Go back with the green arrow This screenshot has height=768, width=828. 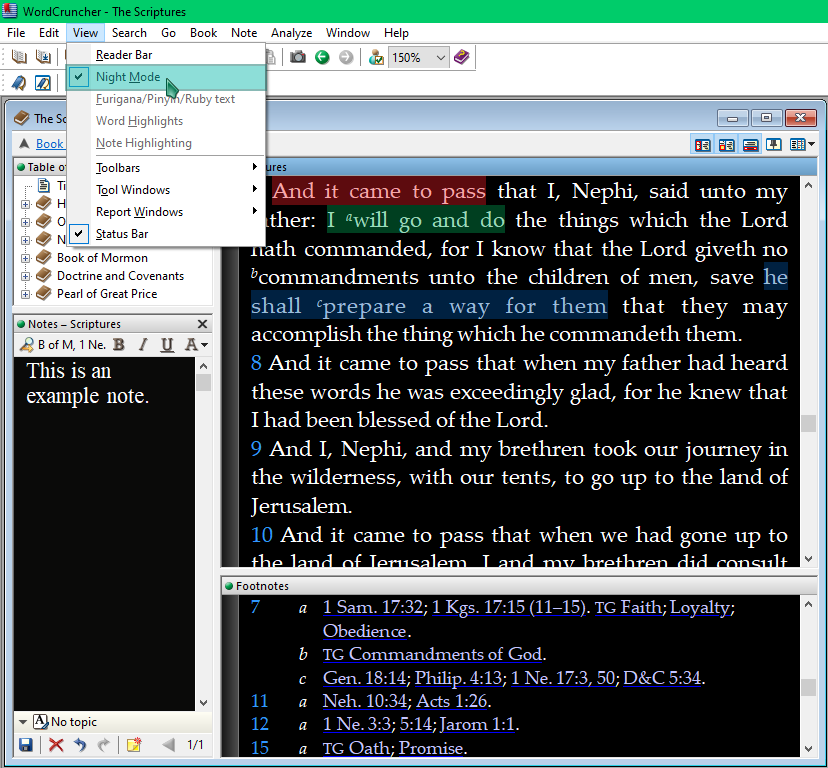pyautogui.click(x=322, y=57)
